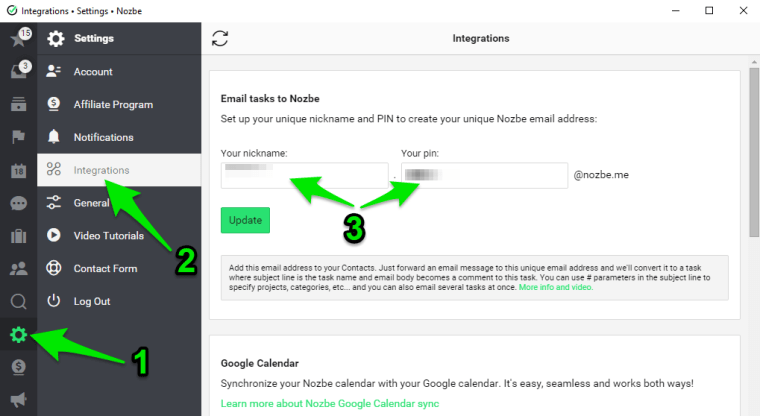Screen dimensions: 760x416
Task: Open the Priority star icon in sidebar
Action: click(x=18, y=39)
